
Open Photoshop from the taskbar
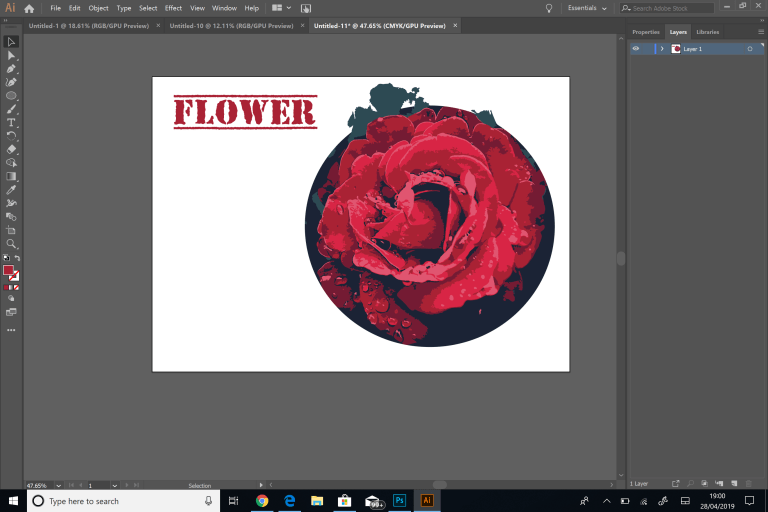[x=399, y=501]
